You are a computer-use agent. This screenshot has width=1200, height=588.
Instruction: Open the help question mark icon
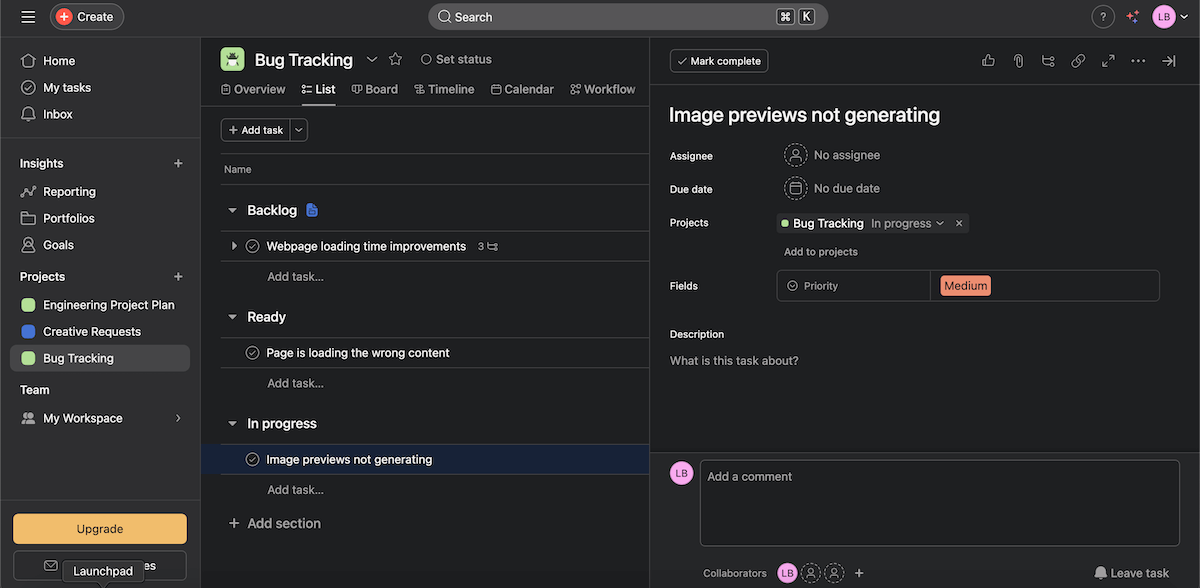(x=1102, y=17)
